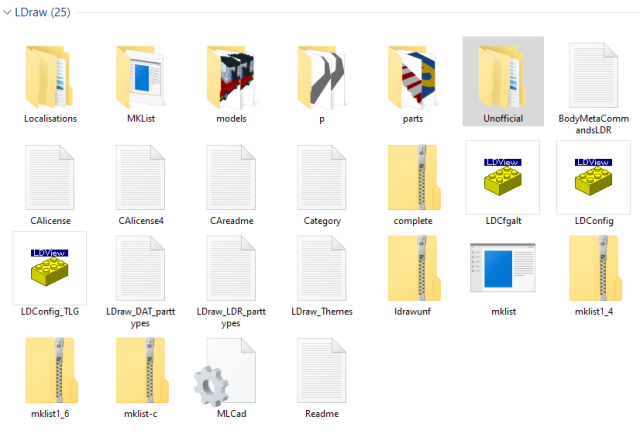The width and height of the screenshot is (640, 434).
Task: Open the parts folder icon
Action: click(x=412, y=77)
